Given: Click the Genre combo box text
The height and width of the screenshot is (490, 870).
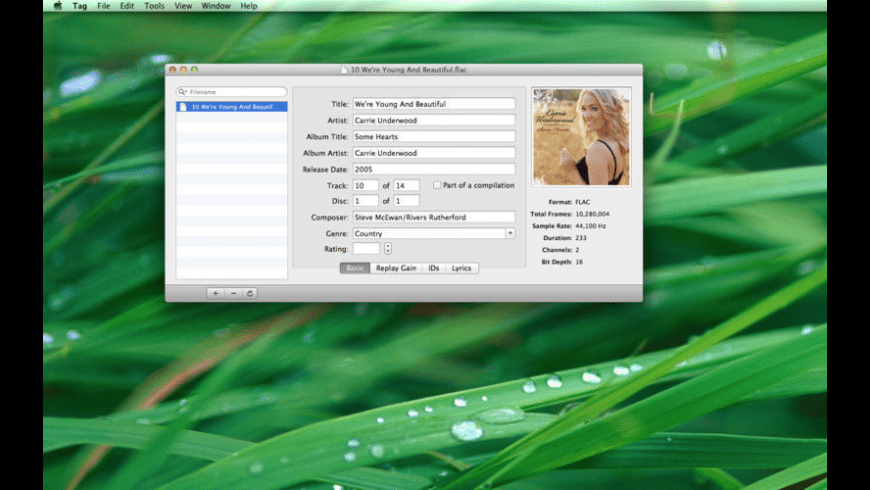Looking at the screenshot, I should tap(429, 233).
